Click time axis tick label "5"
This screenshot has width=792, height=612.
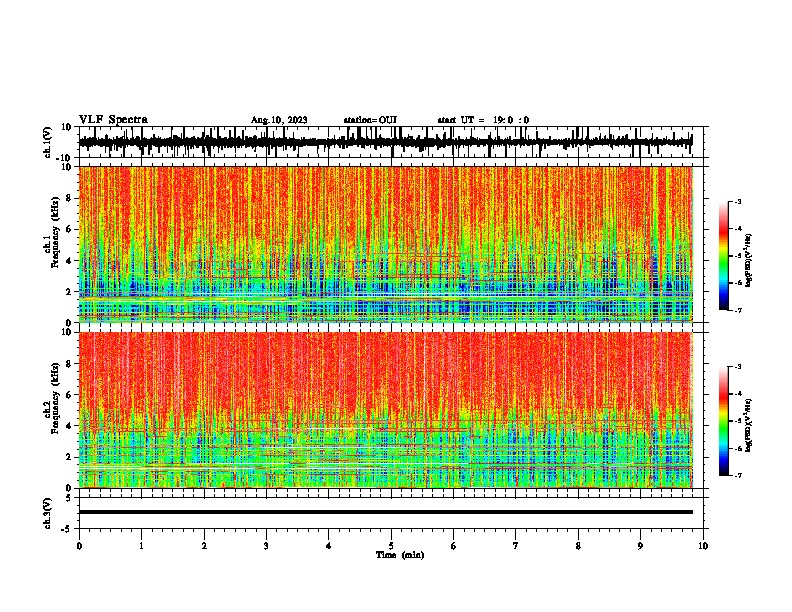(391, 546)
